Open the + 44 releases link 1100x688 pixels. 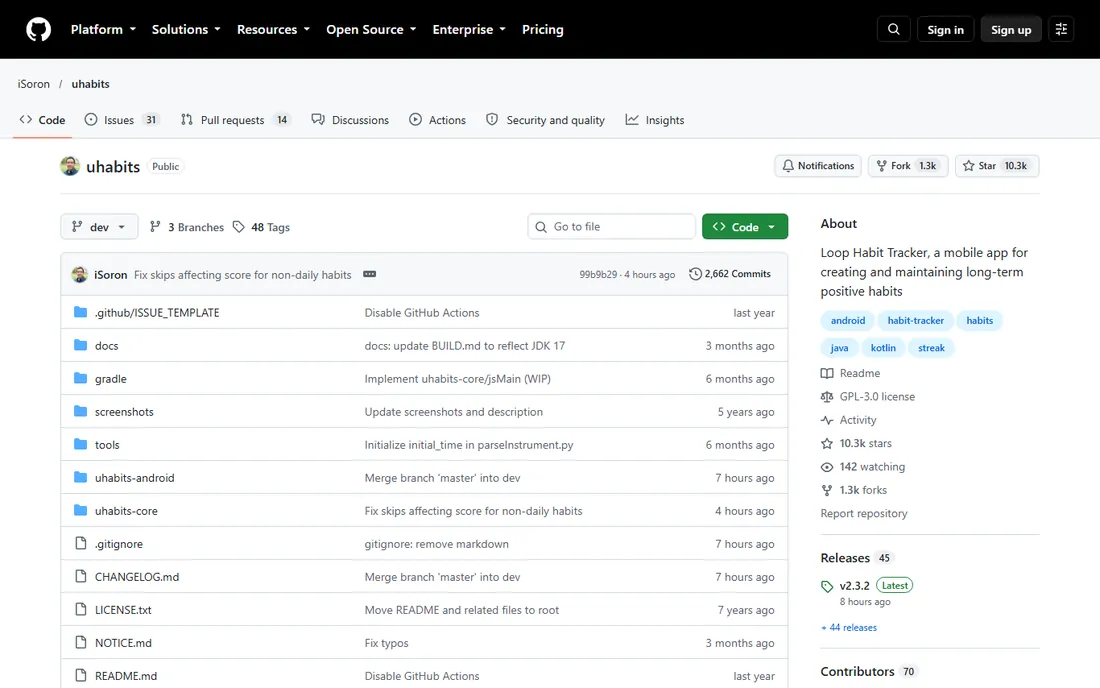[849, 628]
